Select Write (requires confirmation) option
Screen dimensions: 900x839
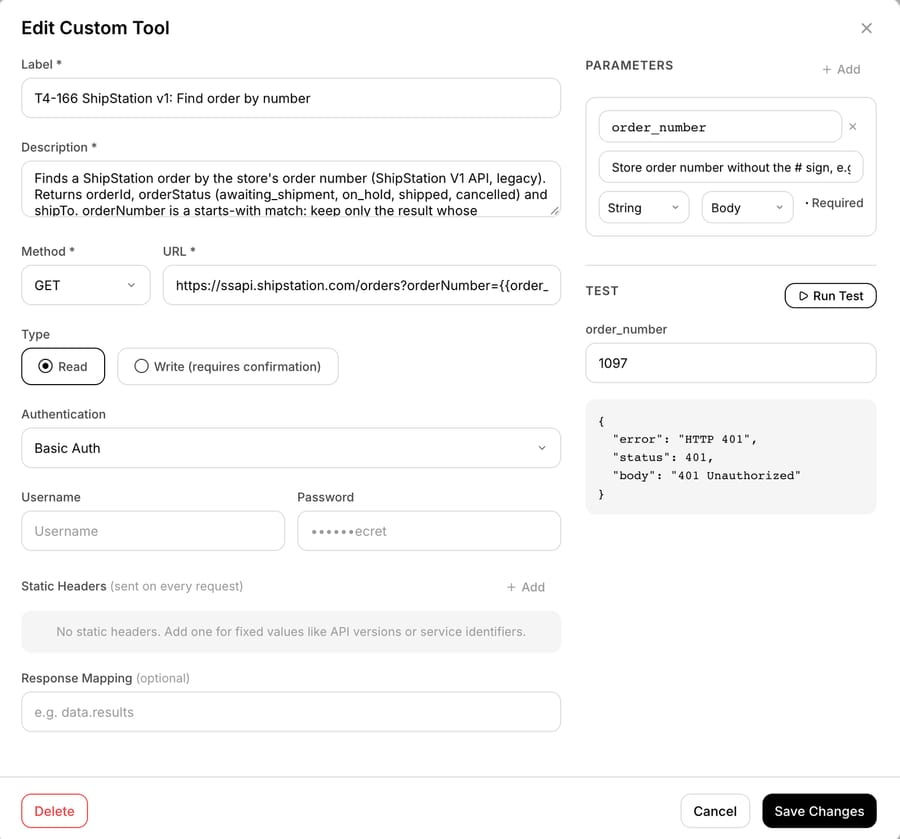[x=228, y=366]
